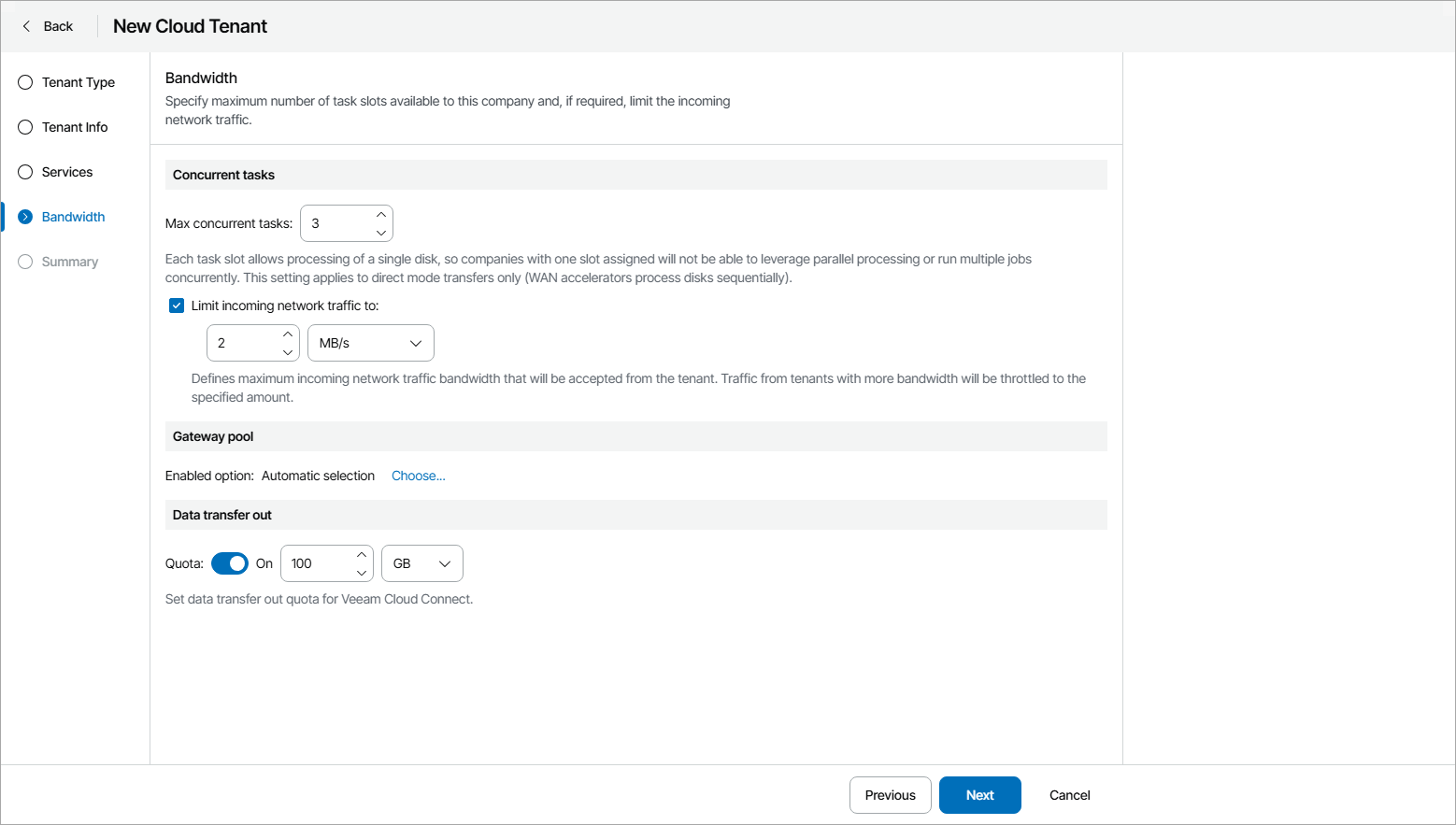Uncheck Limit incoming network traffic checkbox
Screen dimensions: 1456x825
[177, 306]
